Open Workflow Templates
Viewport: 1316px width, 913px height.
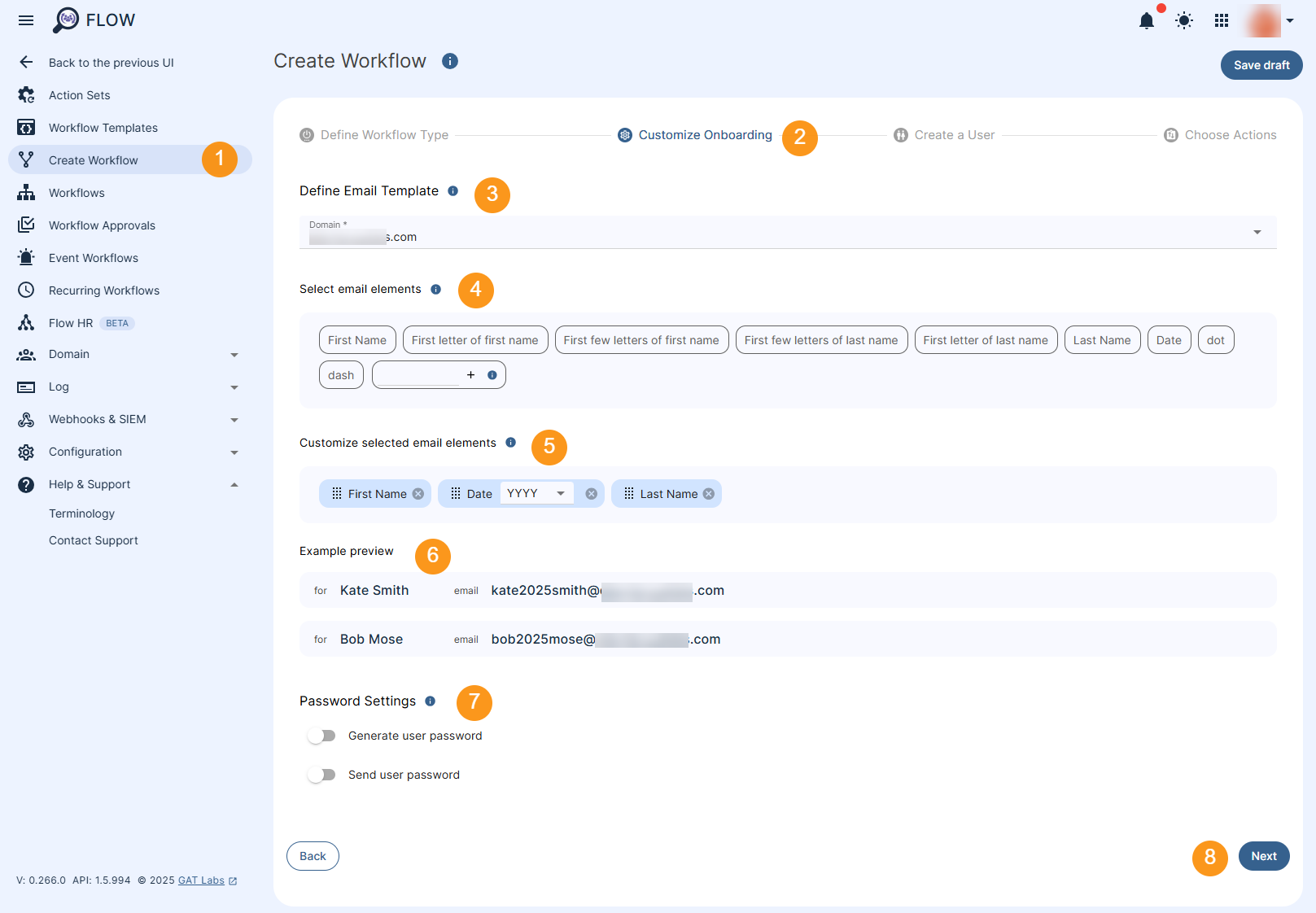click(103, 127)
